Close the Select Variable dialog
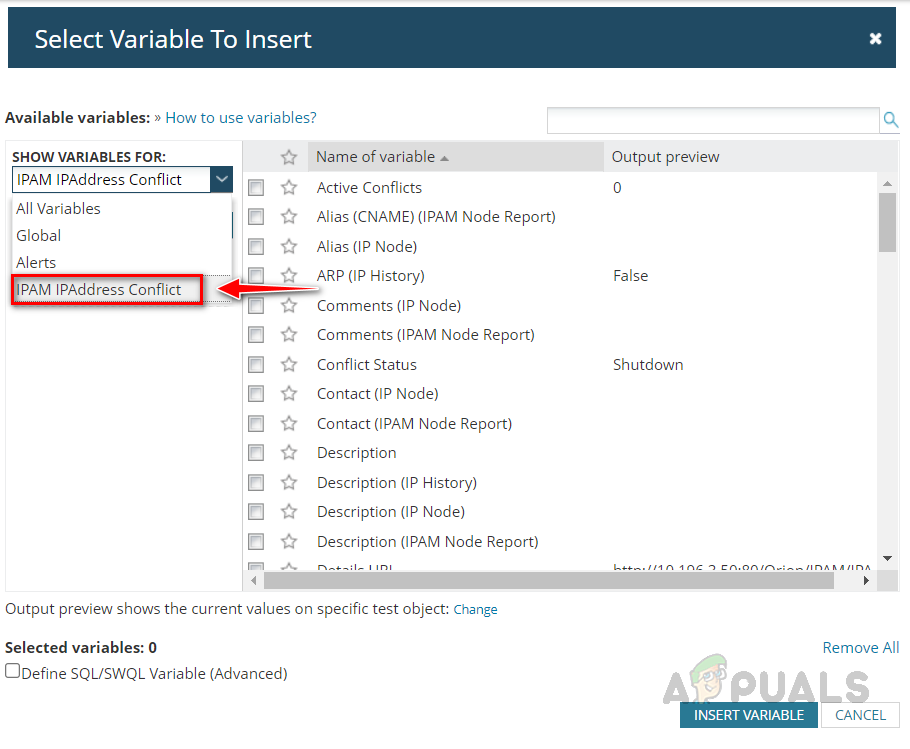Viewport: 910px width, 749px height. tap(875, 39)
